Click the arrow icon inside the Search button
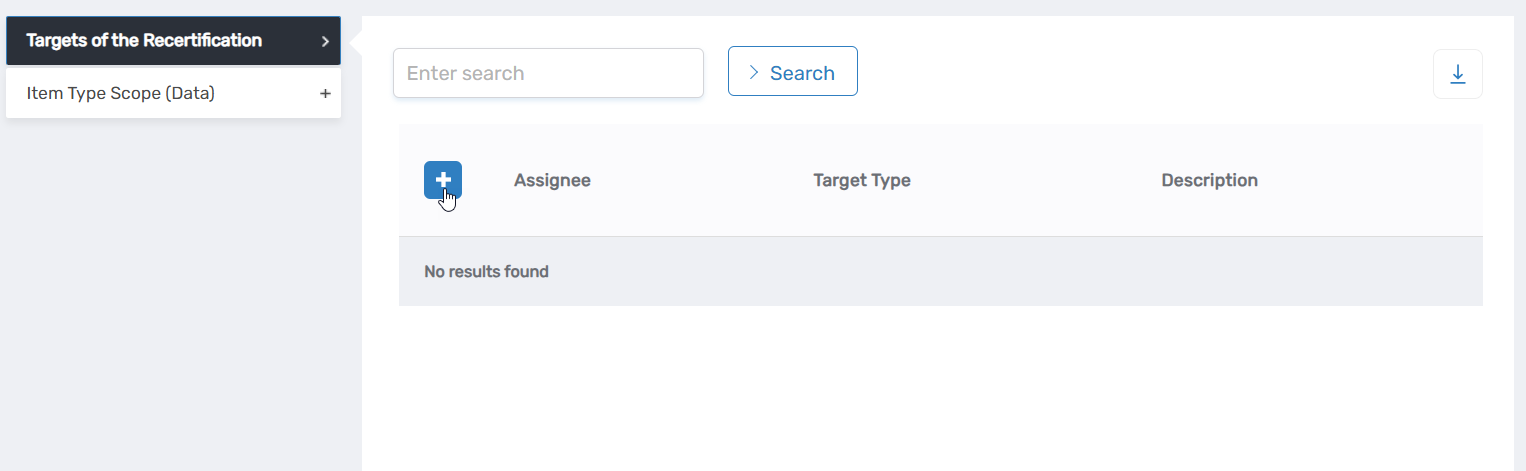The height and width of the screenshot is (471, 1526). point(754,72)
